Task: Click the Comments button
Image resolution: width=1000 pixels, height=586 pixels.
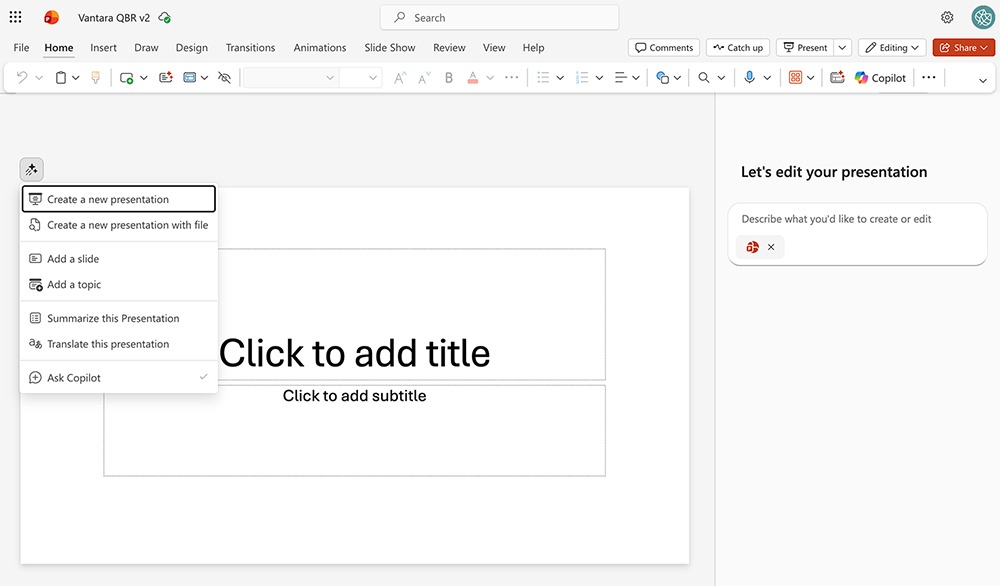Action: point(663,47)
